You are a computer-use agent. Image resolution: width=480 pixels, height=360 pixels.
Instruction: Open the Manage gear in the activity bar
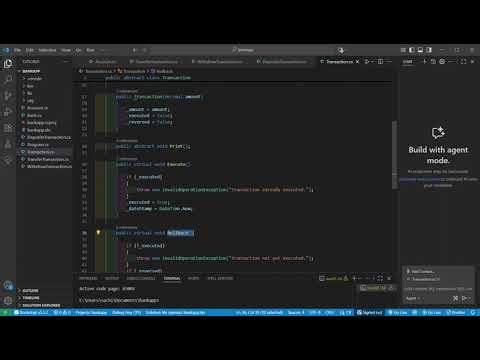point(8,300)
